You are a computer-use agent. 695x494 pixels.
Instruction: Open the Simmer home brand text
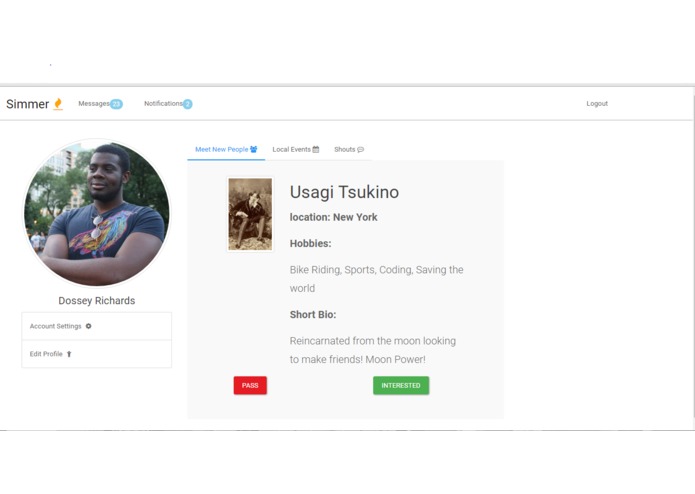(x=27, y=104)
